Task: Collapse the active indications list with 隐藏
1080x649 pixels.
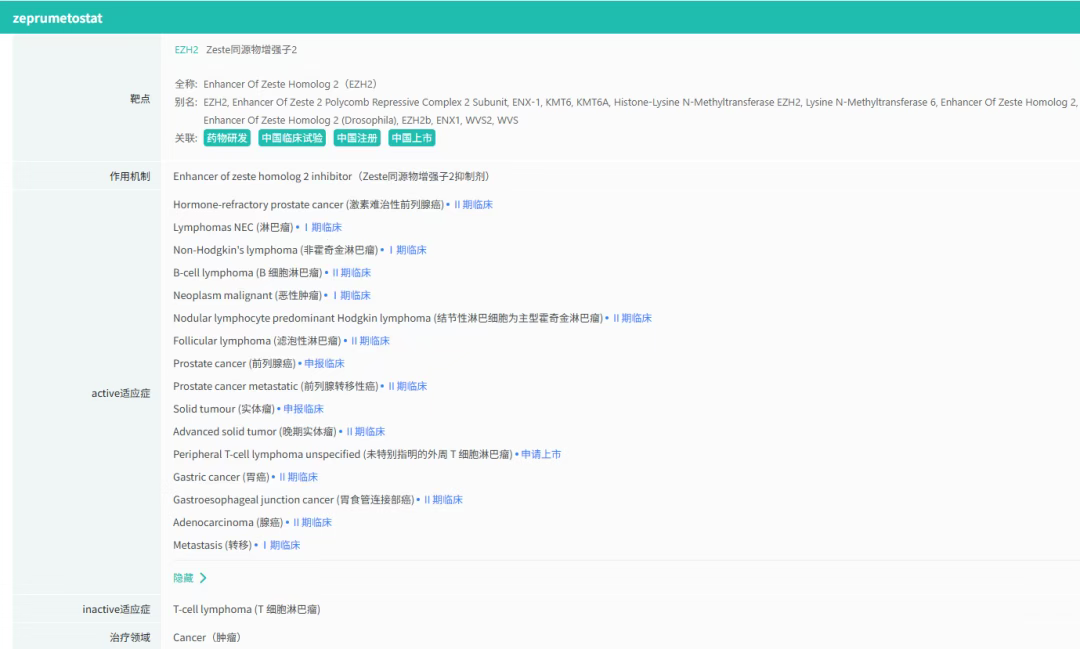Action: click(x=189, y=578)
